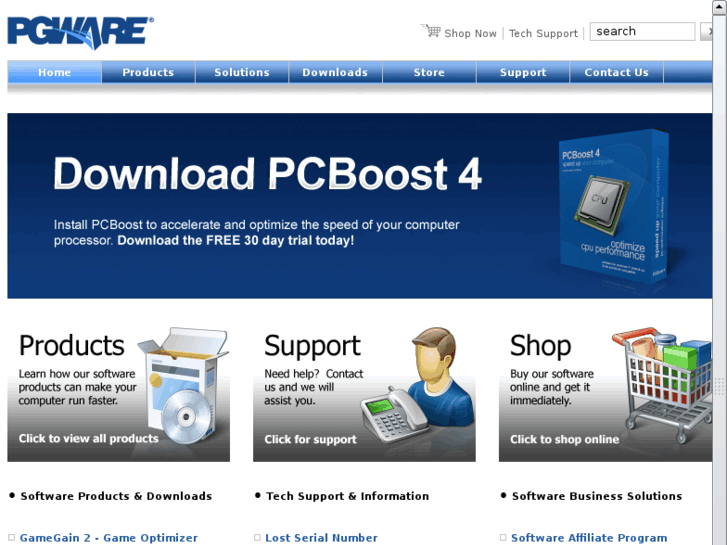
Task: Follow the Shop Now link
Action: [x=470, y=33]
